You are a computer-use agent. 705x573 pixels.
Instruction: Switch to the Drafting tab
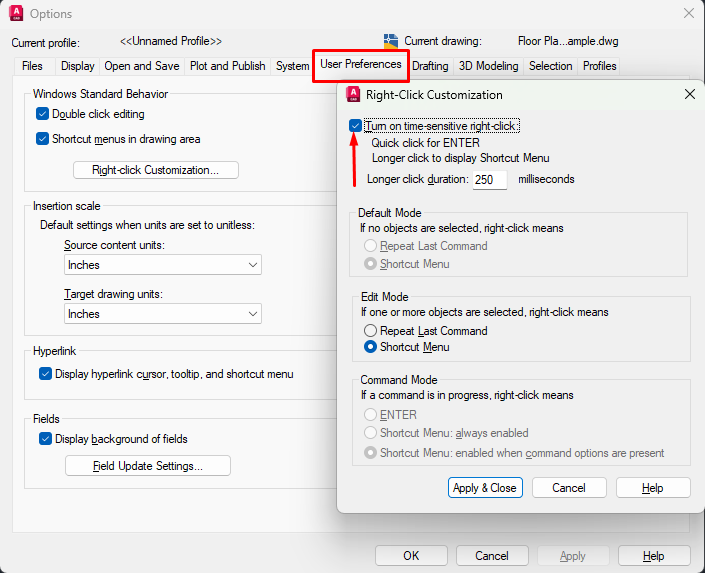[430, 66]
